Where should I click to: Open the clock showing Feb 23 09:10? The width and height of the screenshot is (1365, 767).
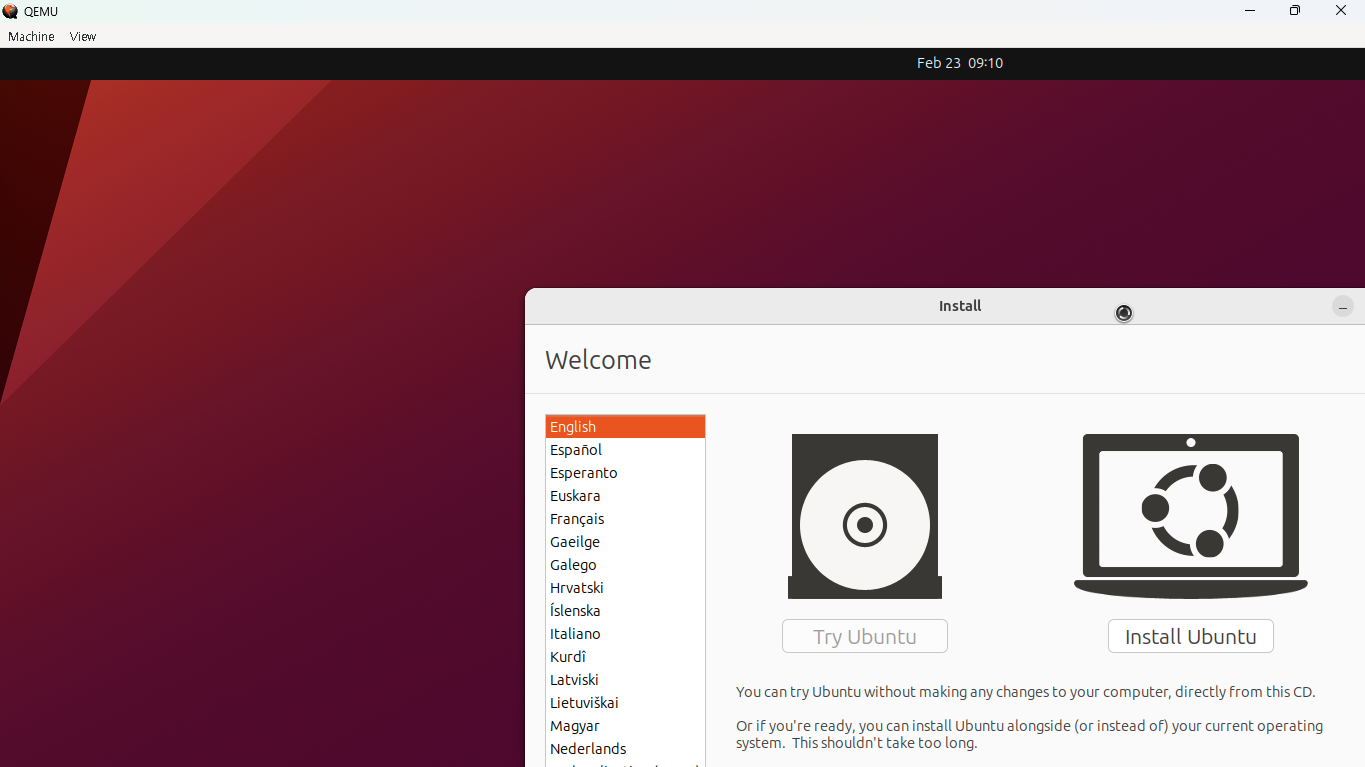959,63
